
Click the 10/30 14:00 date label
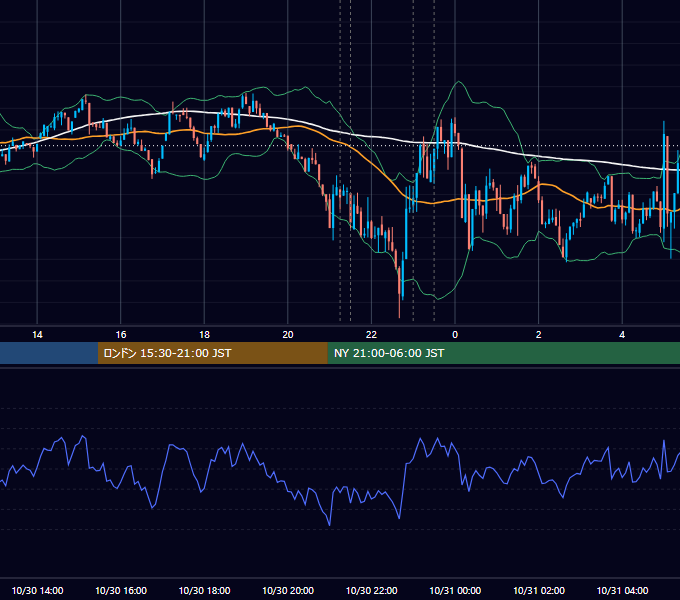pyautogui.click(x=37, y=590)
